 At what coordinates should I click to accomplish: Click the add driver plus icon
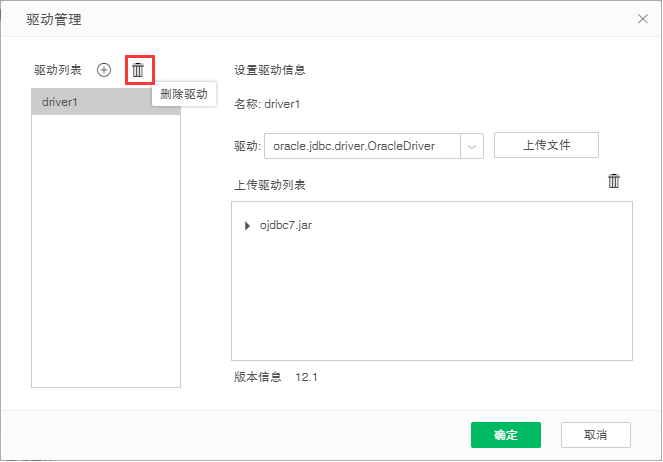104,70
